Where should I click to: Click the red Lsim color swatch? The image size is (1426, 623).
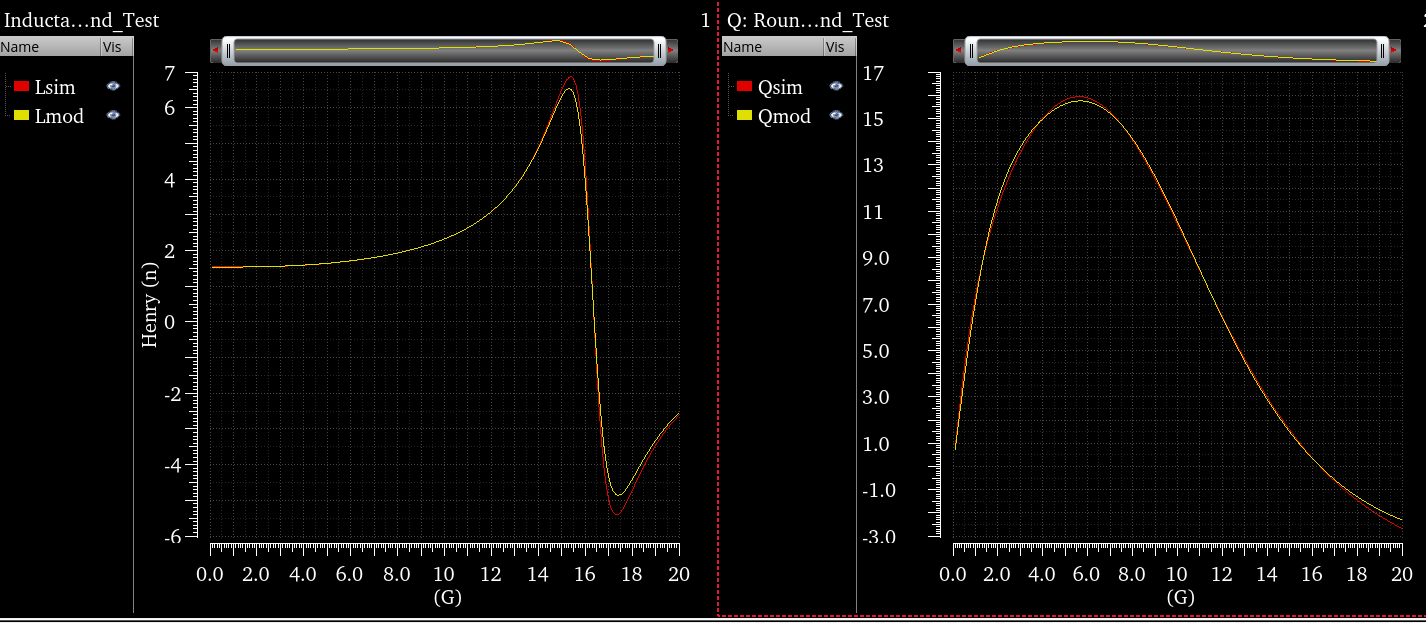(x=21, y=88)
